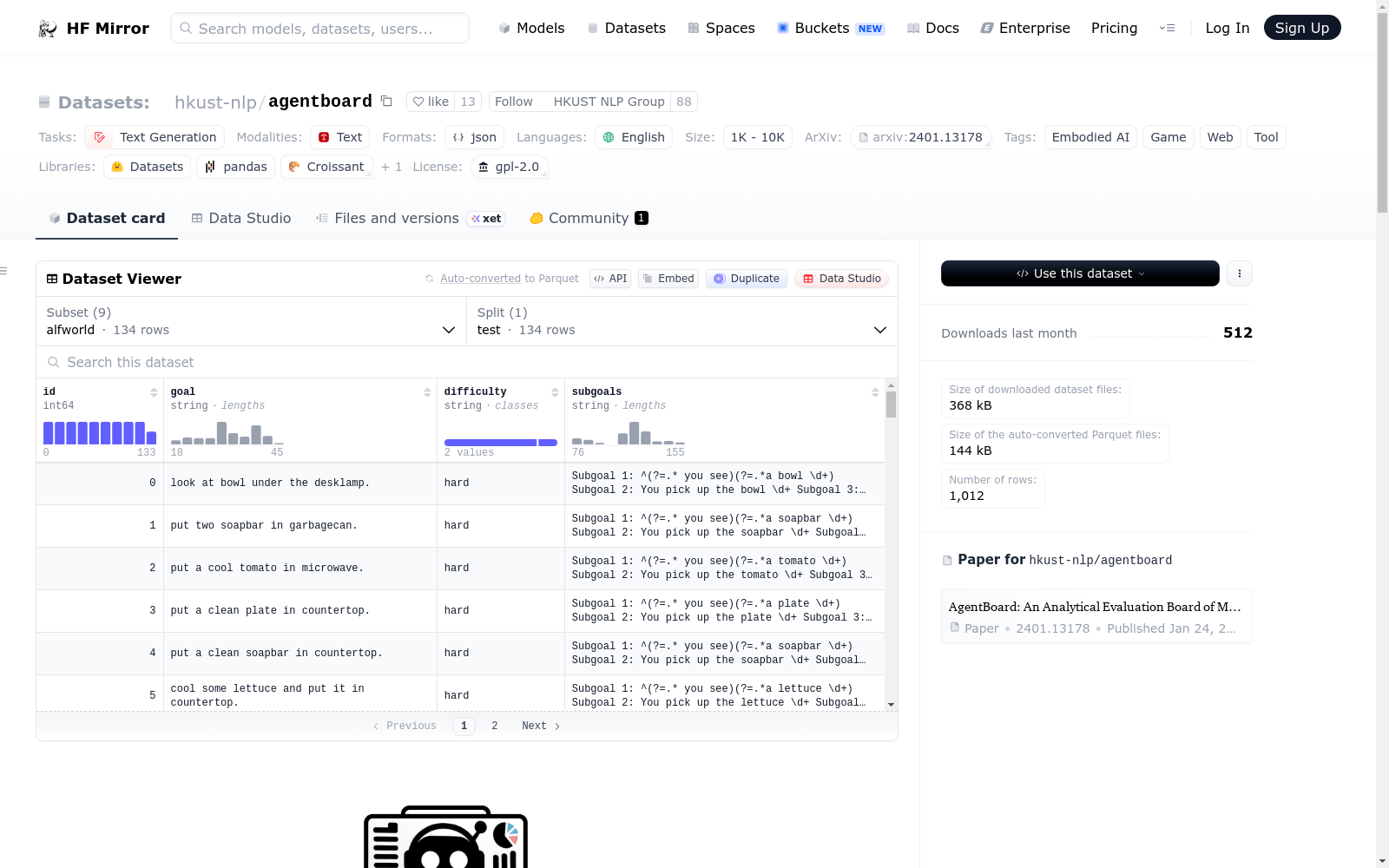Viewport: 1389px width, 868px height.
Task: Open Spaces in the navigation bar
Action: (x=721, y=29)
